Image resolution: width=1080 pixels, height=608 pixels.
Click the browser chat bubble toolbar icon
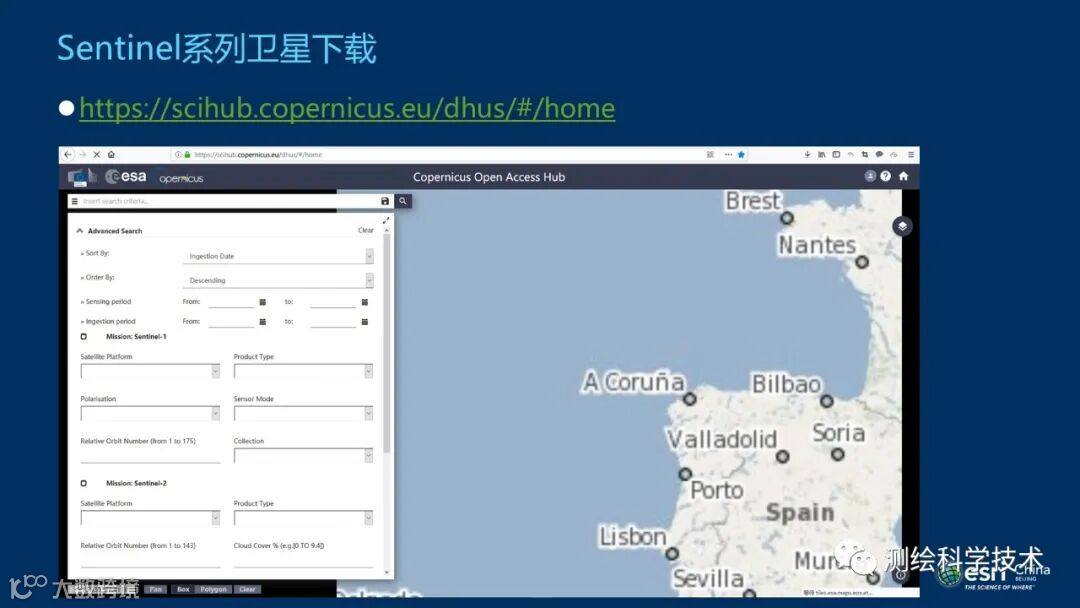click(879, 154)
